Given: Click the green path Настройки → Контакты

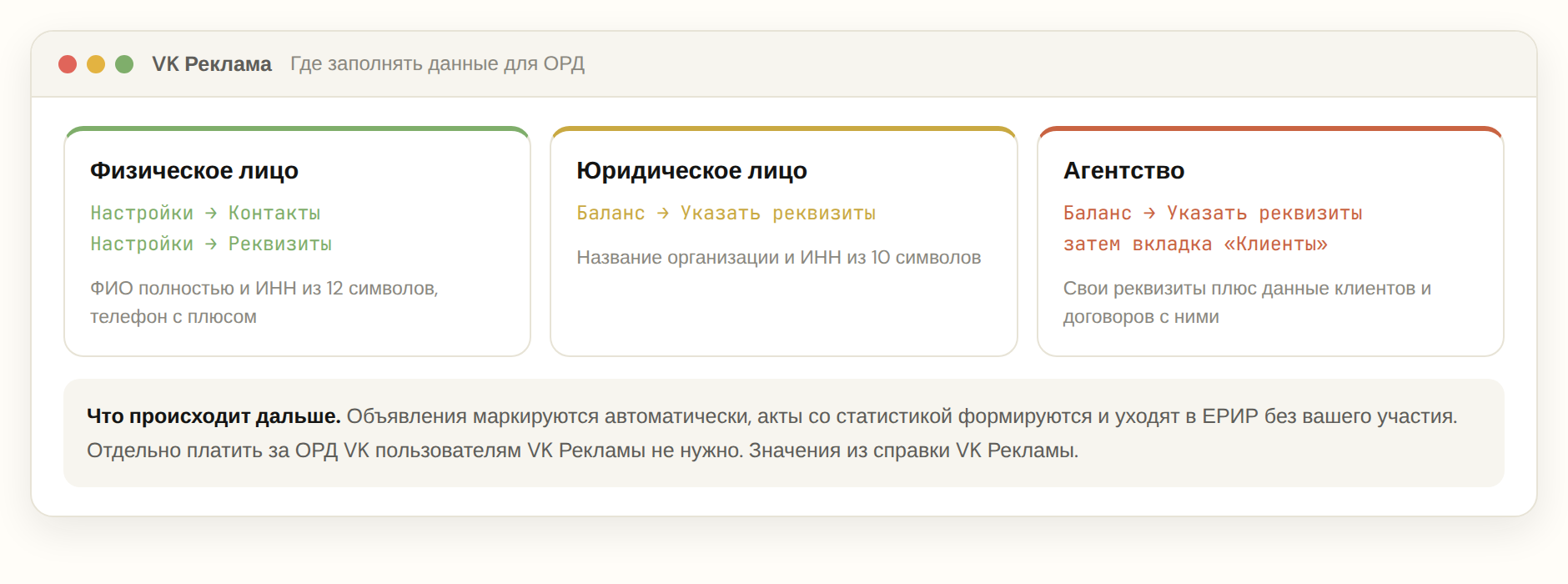Looking at the screenshot, I should coord(205,213).
